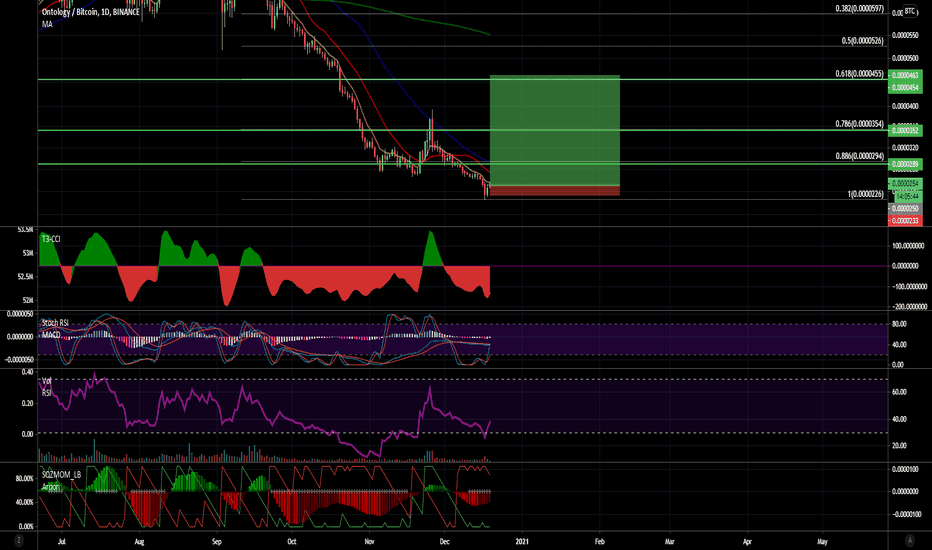The width and height of the screenshot is (932, 550).
Task: Click the -0.0000100 value on SQZMOM scale
Action: click(906, 514)
